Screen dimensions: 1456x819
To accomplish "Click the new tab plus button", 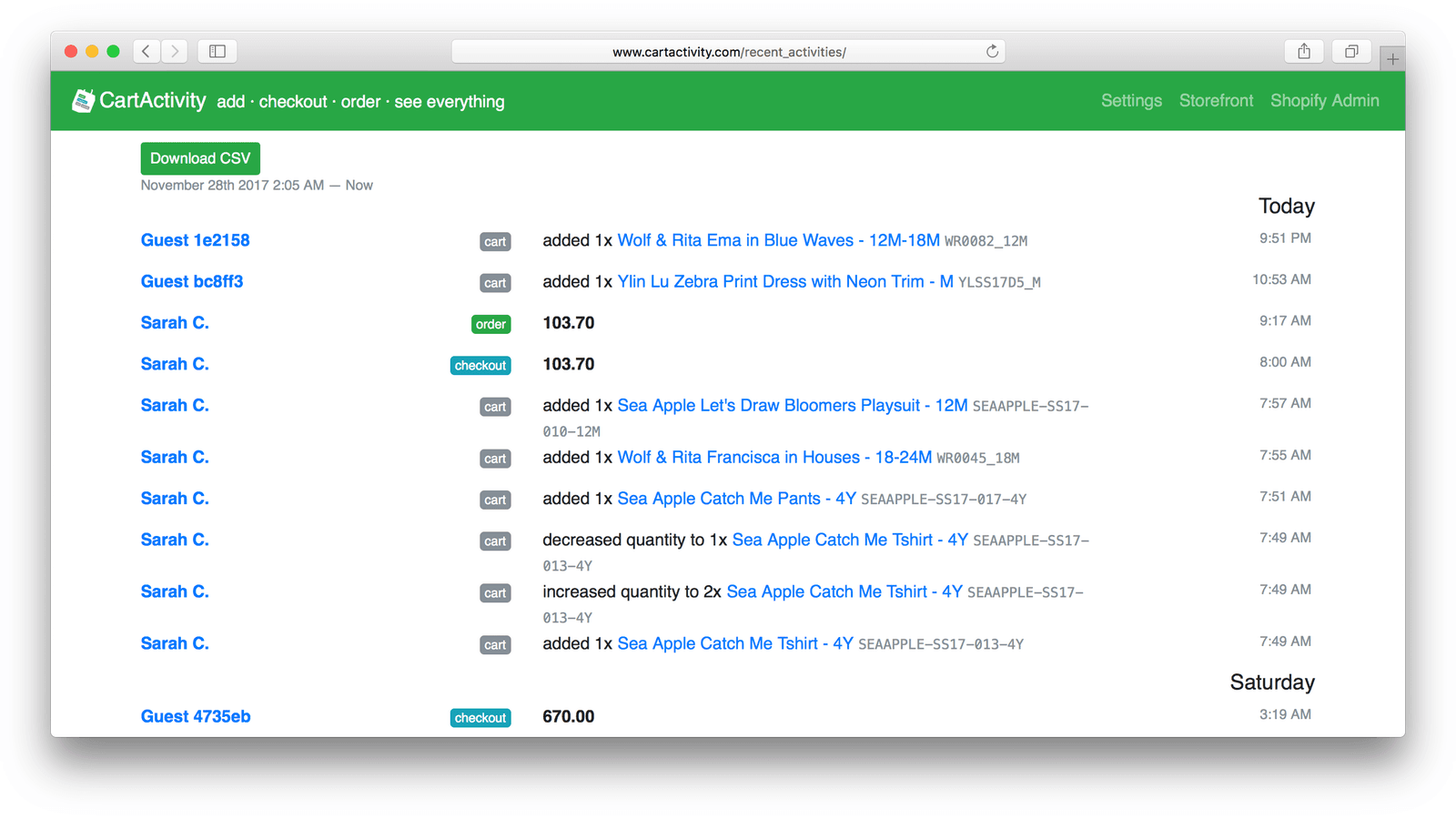I will (x=1391, y=57).
